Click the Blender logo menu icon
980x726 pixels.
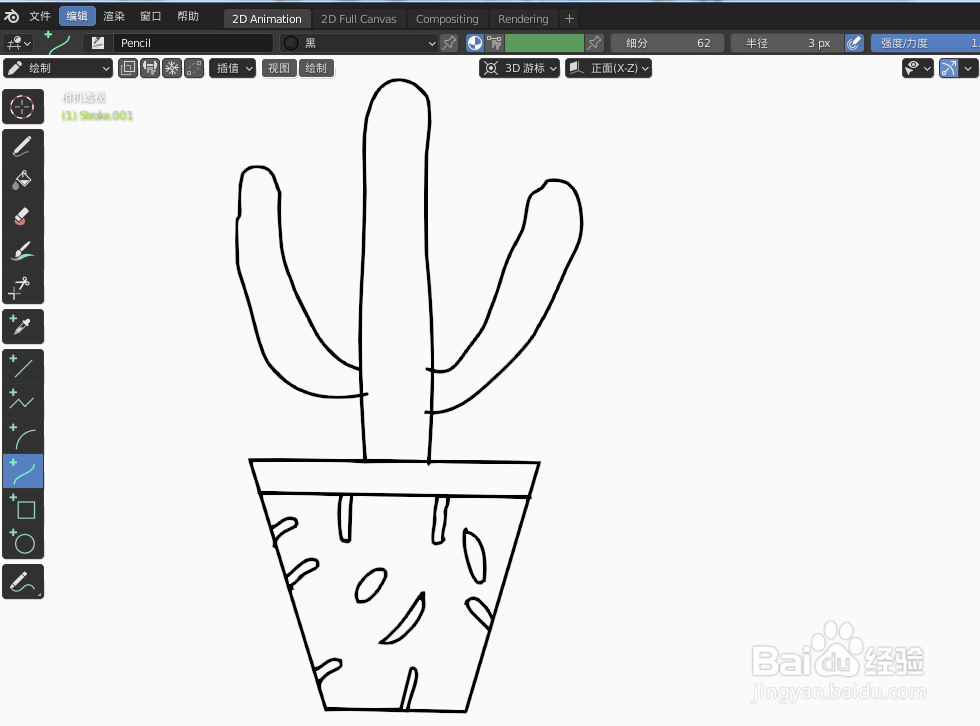[11, 16]
